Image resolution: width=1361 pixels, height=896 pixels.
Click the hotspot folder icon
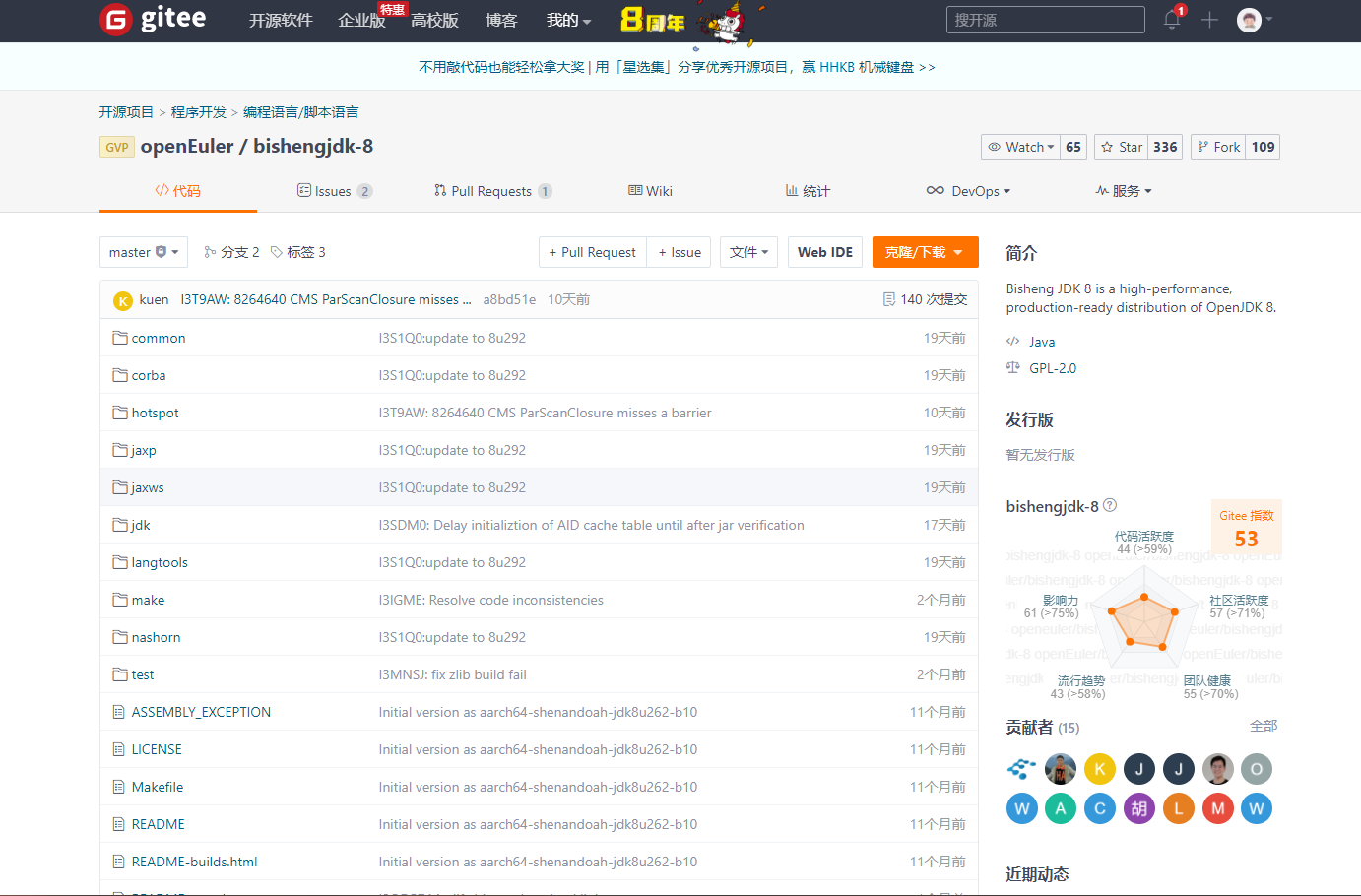coord(120,413)
